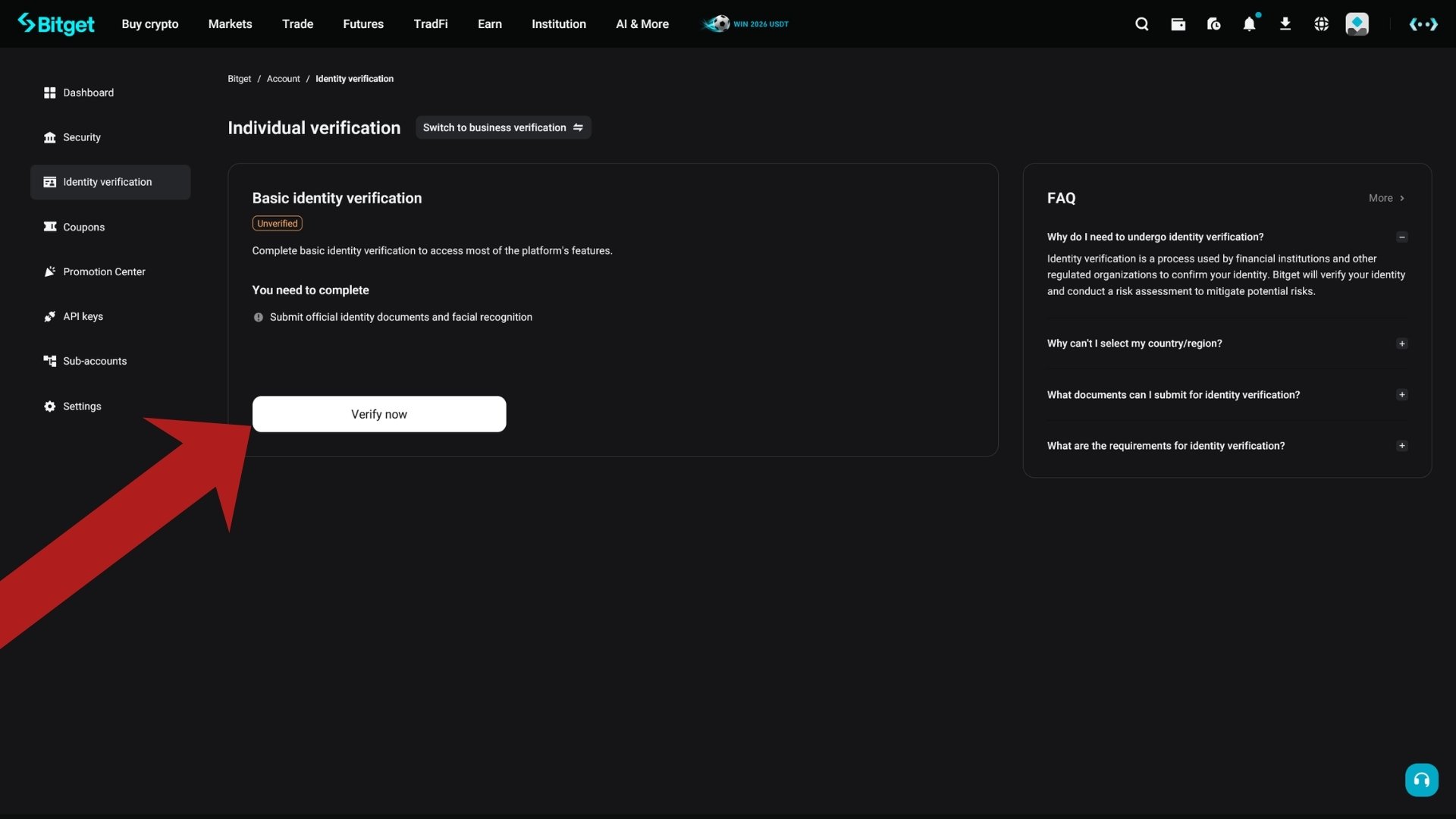Click the Identity verification card icon
Screen dimensions: 1456x819
click(x=50, y=182)
